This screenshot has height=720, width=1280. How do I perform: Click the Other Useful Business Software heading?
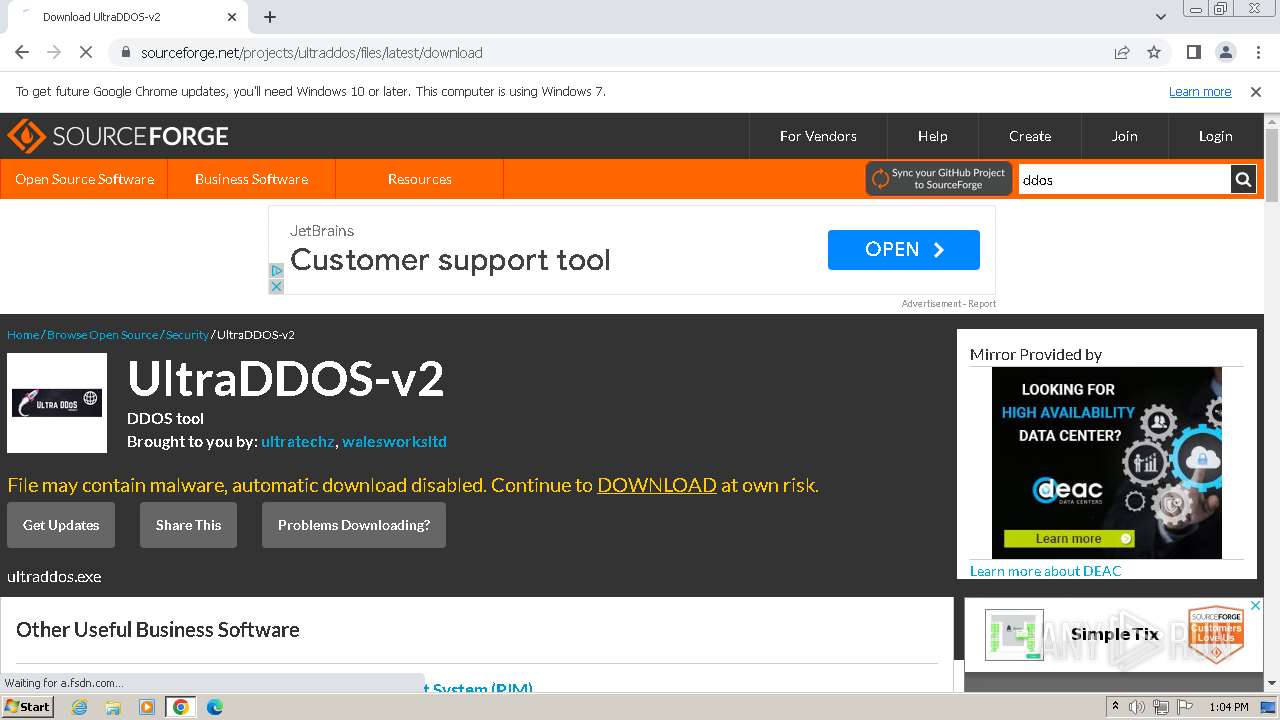tap(158, 630)
